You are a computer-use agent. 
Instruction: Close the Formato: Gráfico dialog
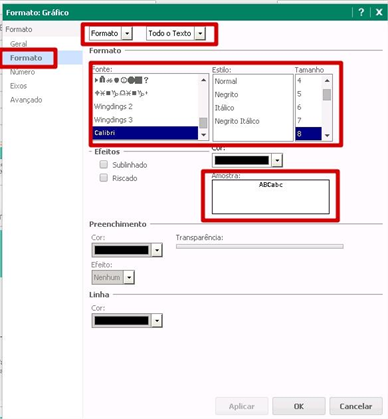click(x=379, y=12)
